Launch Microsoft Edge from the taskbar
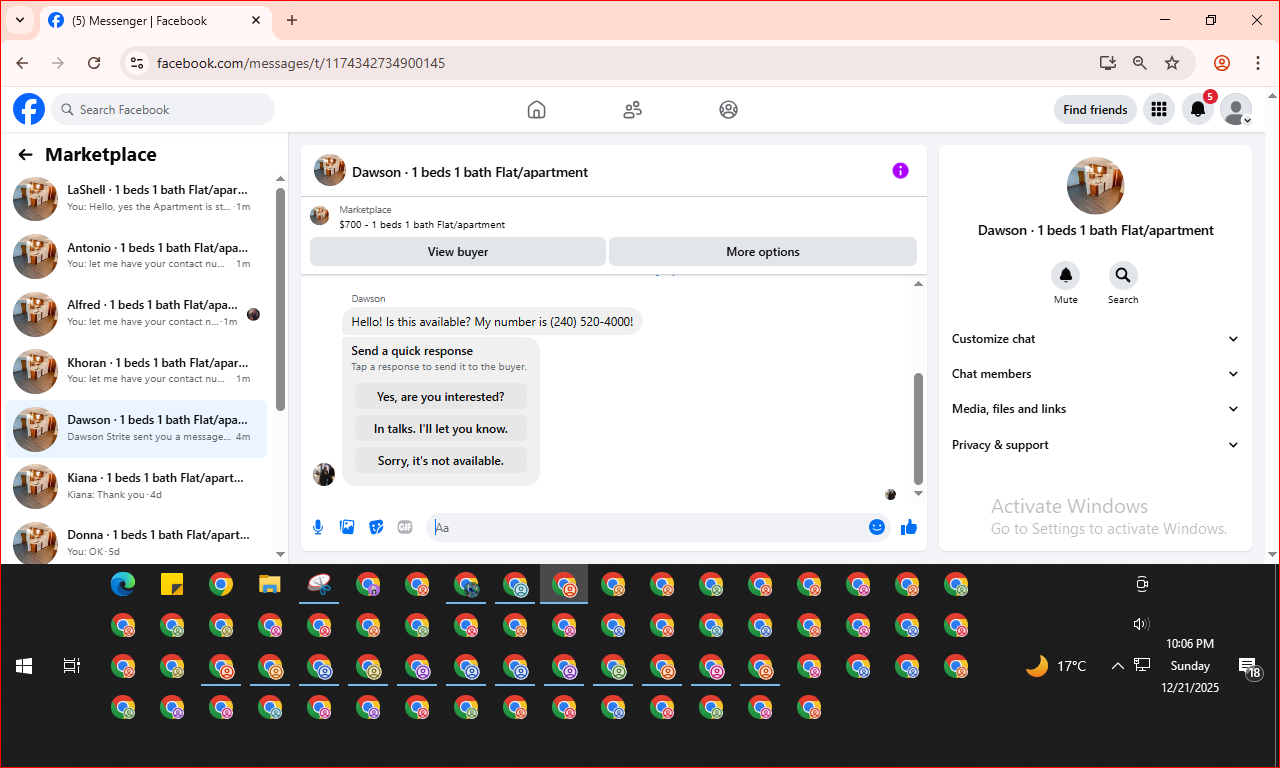The image size is (1280, 768). [x=123, y=584]
